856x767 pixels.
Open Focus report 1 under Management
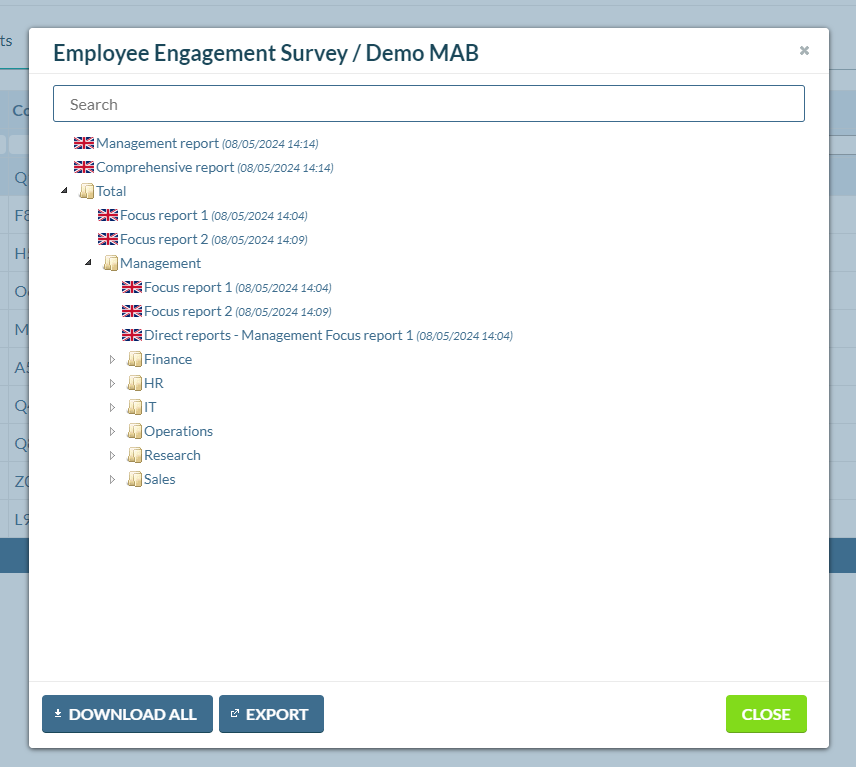click(188, 287)
